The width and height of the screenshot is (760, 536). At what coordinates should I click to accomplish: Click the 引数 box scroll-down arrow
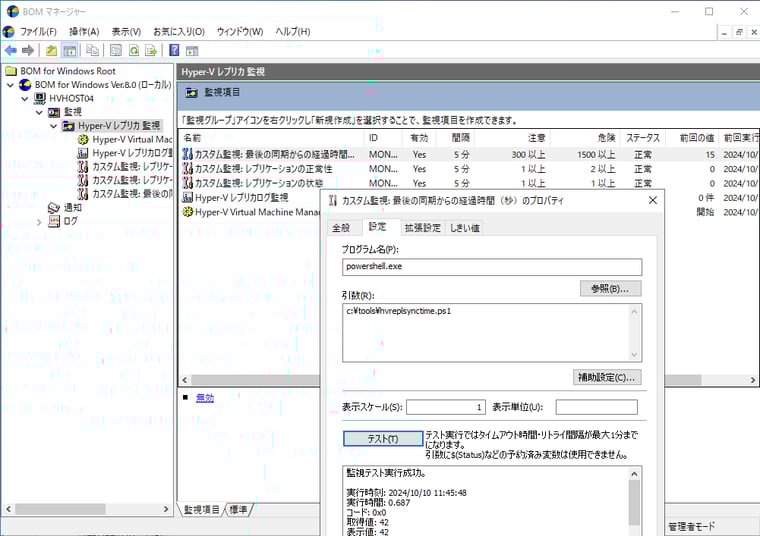tap(634, 355)
